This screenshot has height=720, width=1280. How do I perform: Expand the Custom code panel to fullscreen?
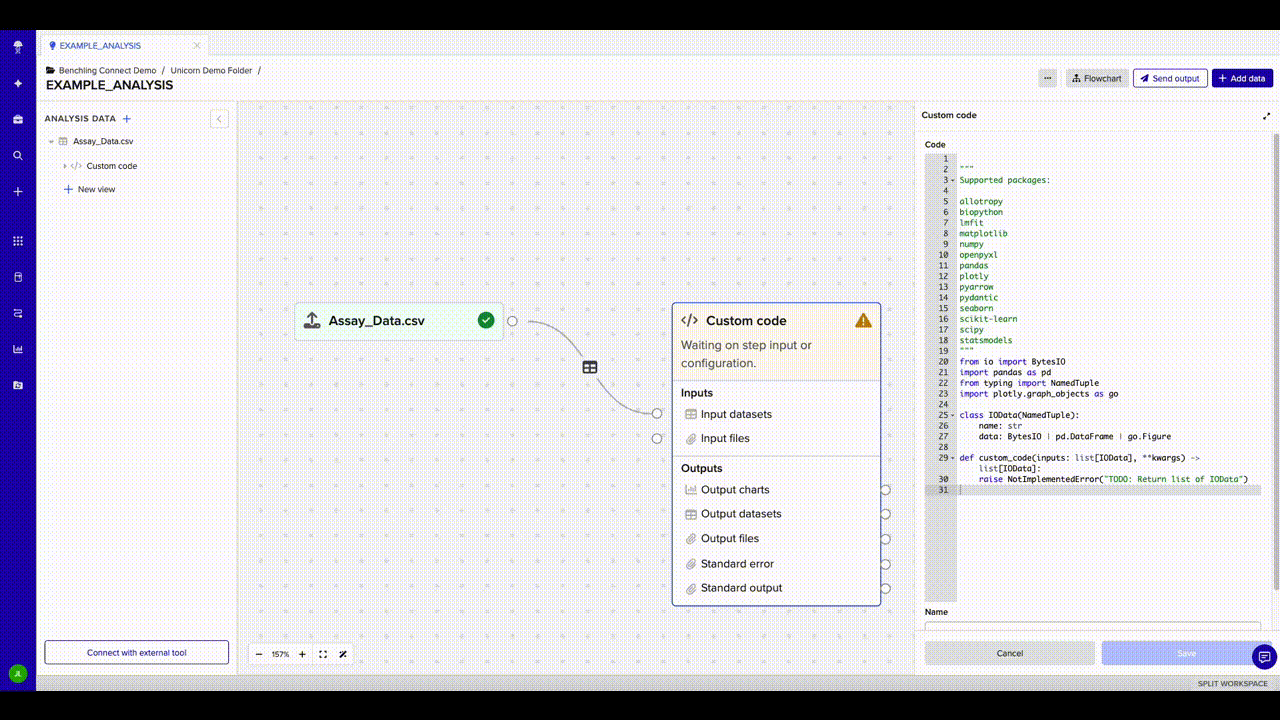coord(1267,116)
